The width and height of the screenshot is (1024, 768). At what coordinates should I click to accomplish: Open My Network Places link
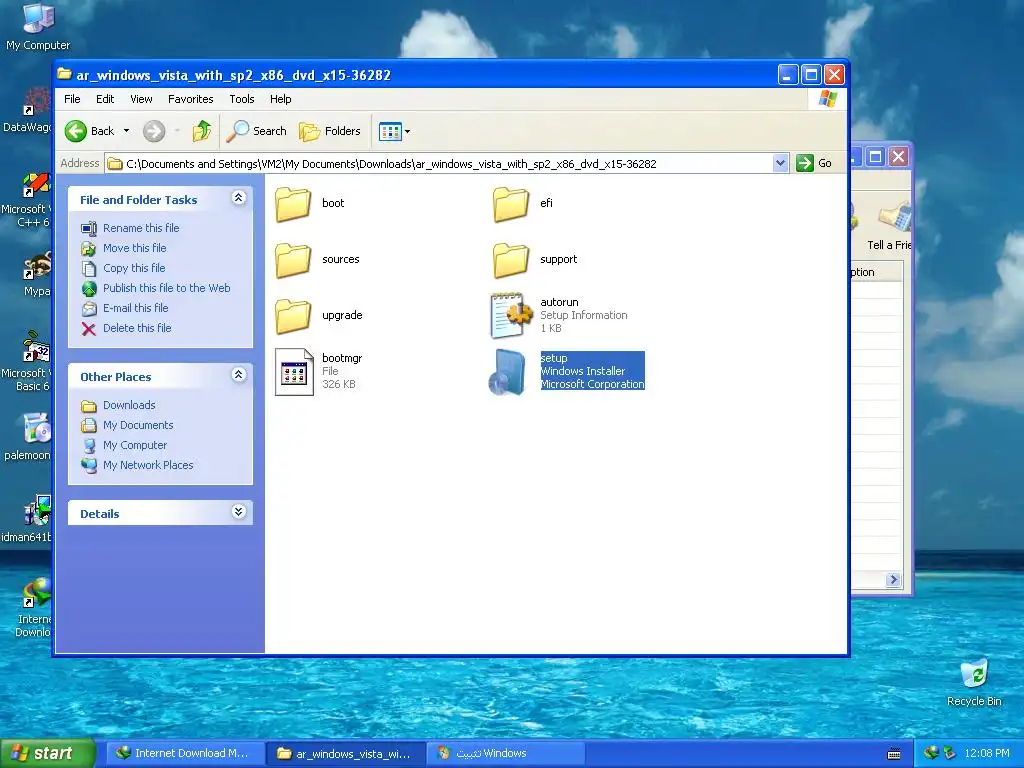(148, 466)
